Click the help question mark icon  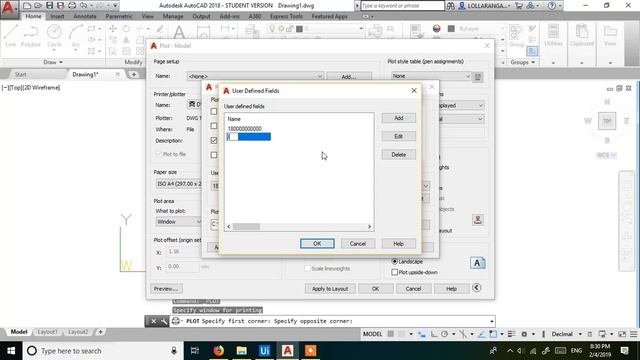click(552, 6)
